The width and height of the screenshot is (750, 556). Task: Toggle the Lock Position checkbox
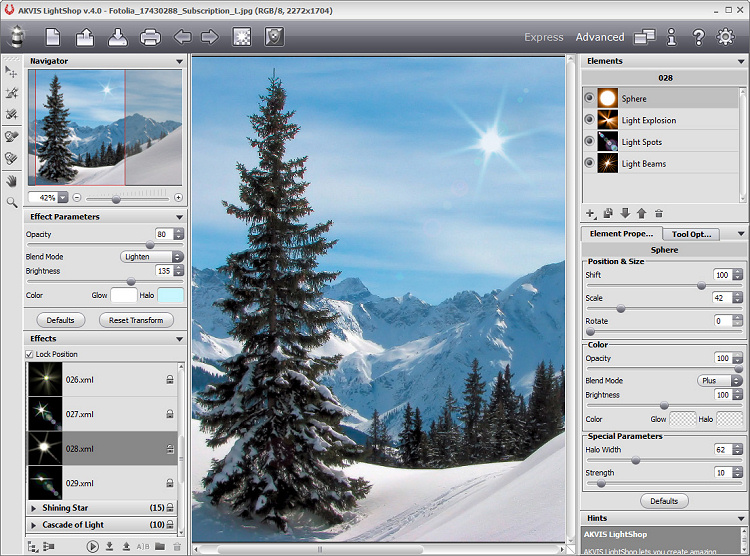[x=29, y=354]
